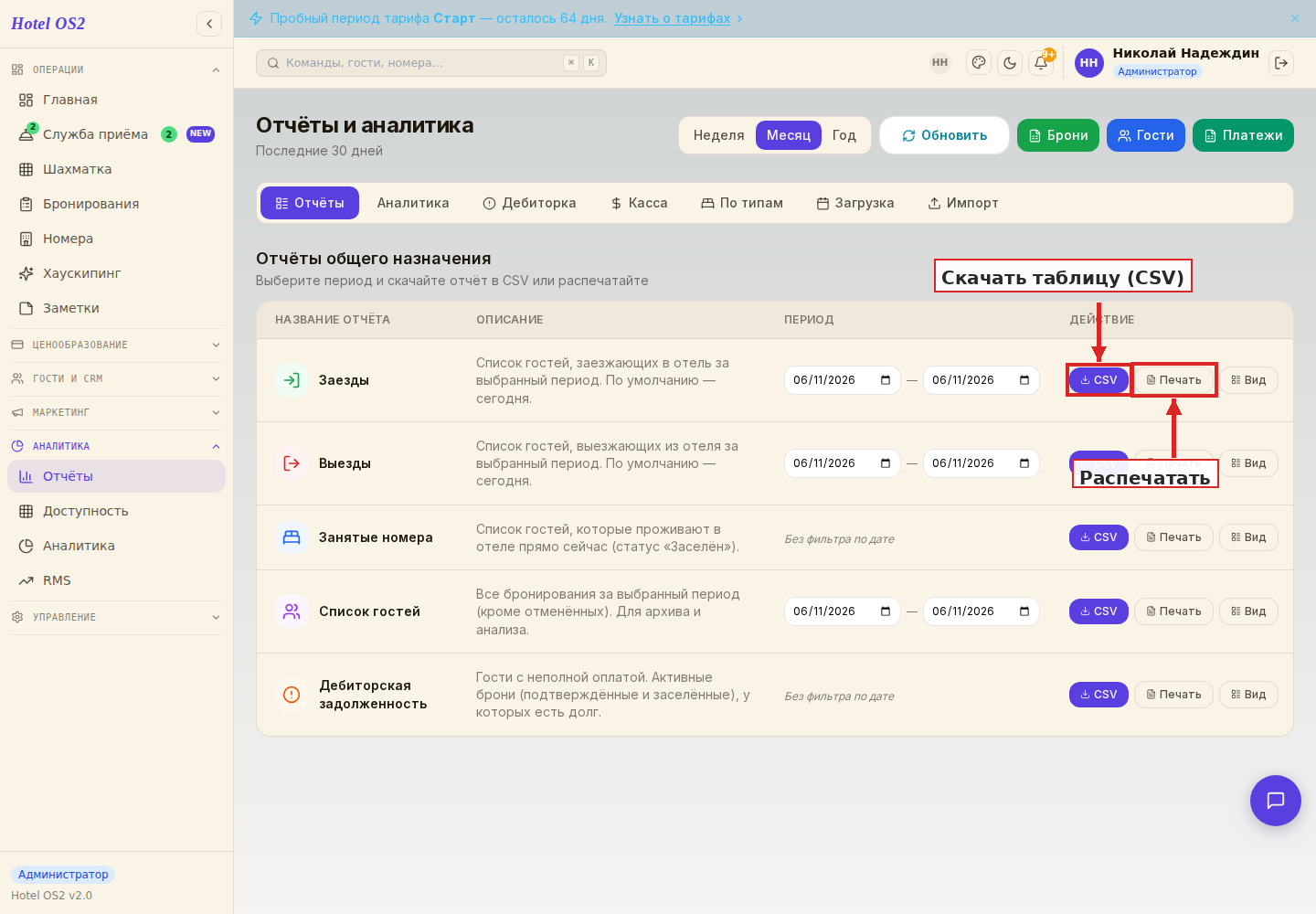The width and height of the screenshot is (1316, 914).
Task: Print the Занятые номера report
Action: pyautogui.click(x=1173, y=537)
